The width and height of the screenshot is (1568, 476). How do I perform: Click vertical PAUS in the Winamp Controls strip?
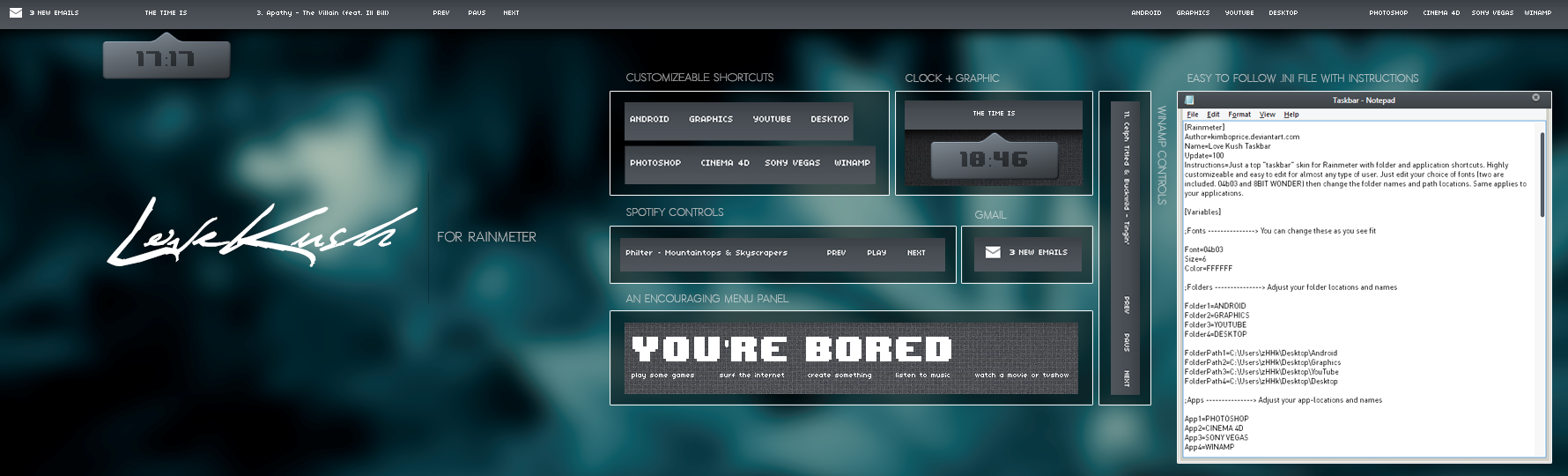[x=1126, y=342]
